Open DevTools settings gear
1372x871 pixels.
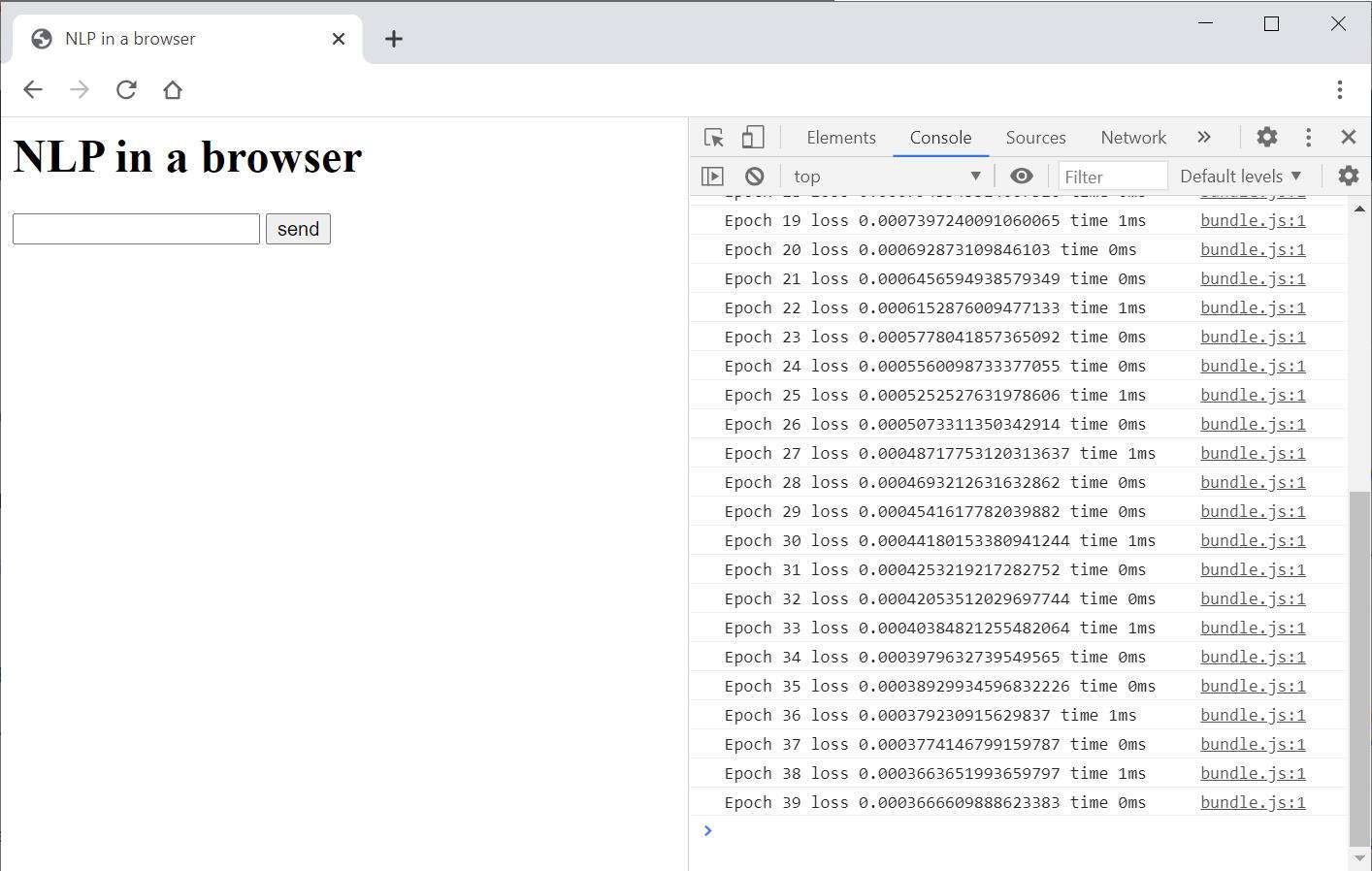click(x=1267, y=138)
